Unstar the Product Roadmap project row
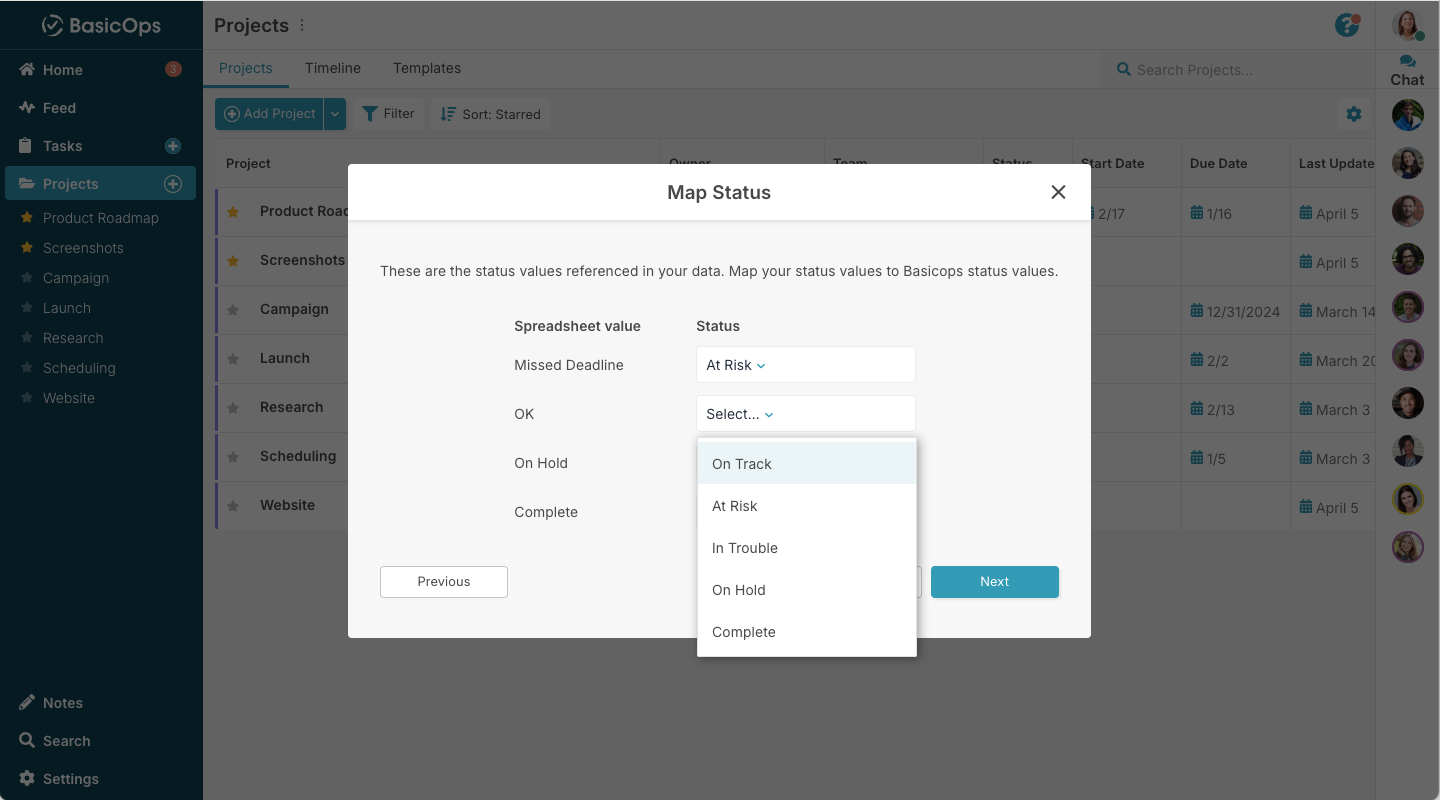 [x=233, y=212]
